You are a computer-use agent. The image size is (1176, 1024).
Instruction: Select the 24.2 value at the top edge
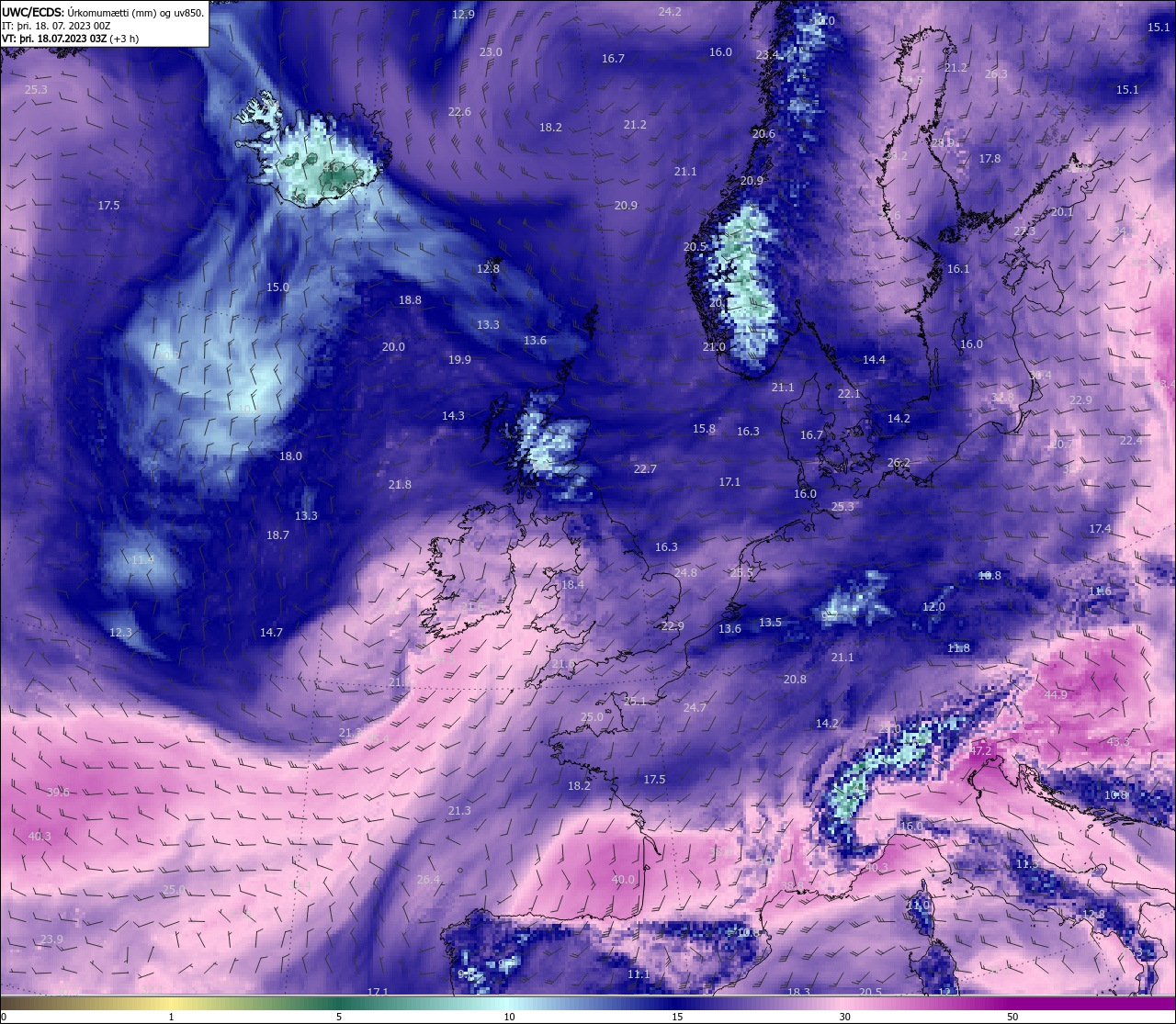(x=670, y=12)
